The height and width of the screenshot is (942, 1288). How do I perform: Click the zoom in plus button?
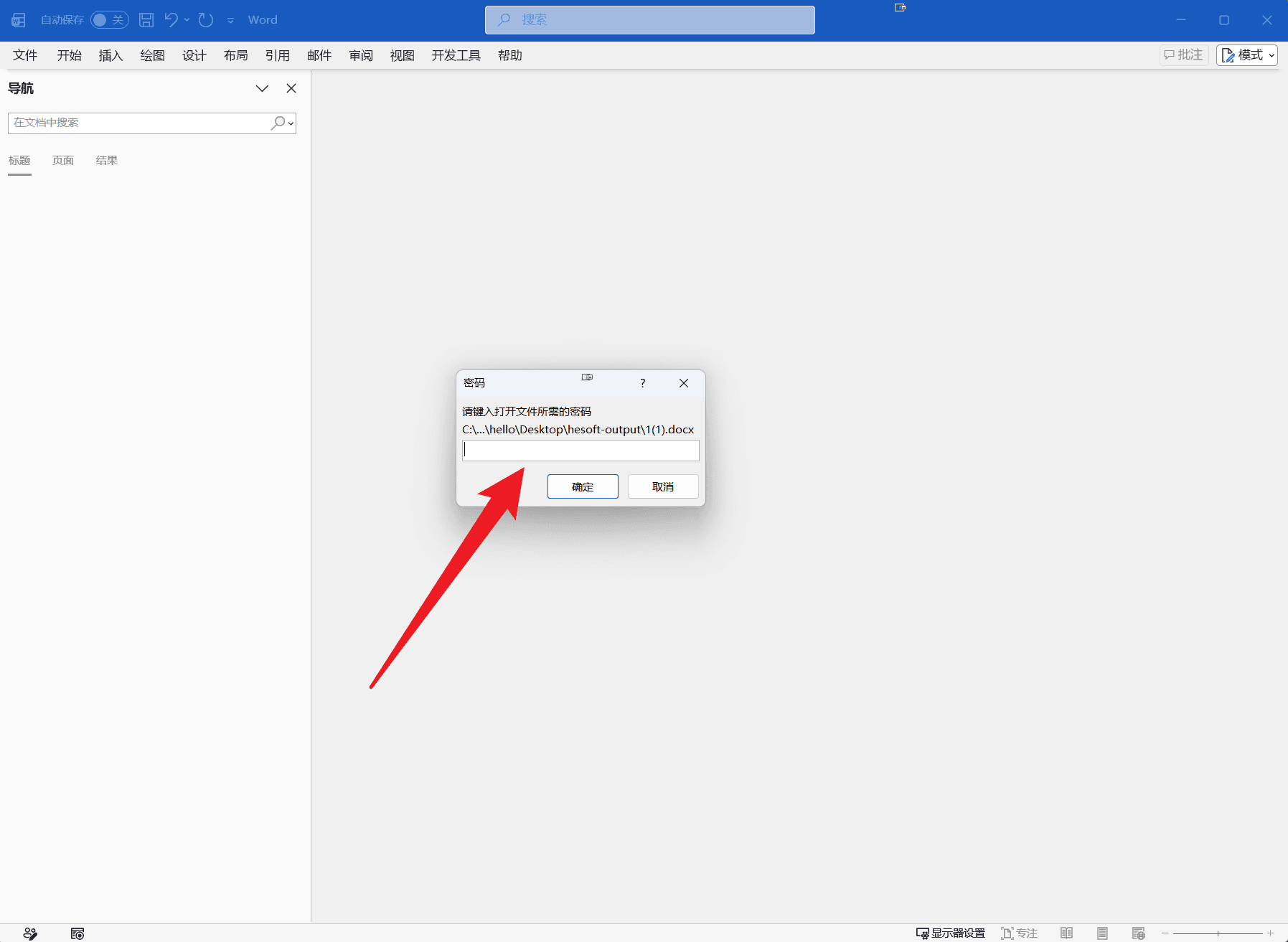pos(1271,933)
